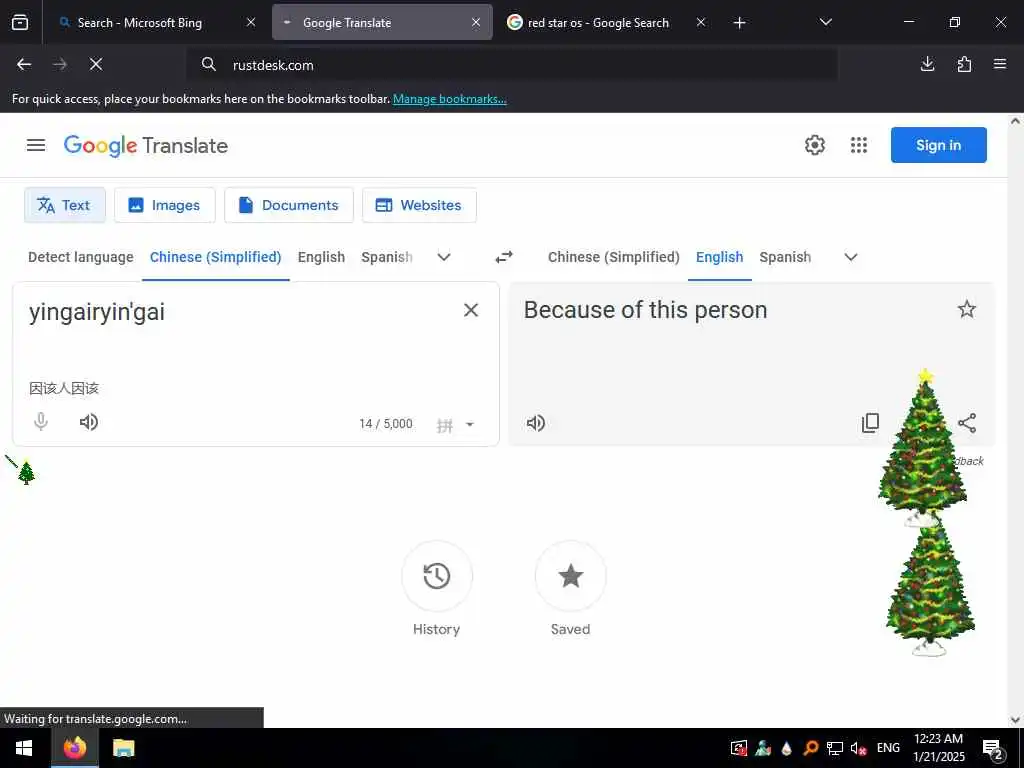Switch to Text translation mode
Viewport: 1024px width, 768px height.
point(65,205)
